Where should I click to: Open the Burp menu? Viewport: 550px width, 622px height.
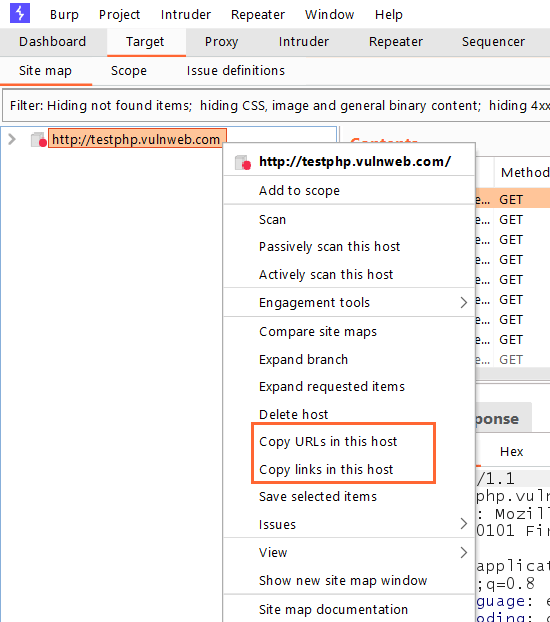[x=64, y=15]
